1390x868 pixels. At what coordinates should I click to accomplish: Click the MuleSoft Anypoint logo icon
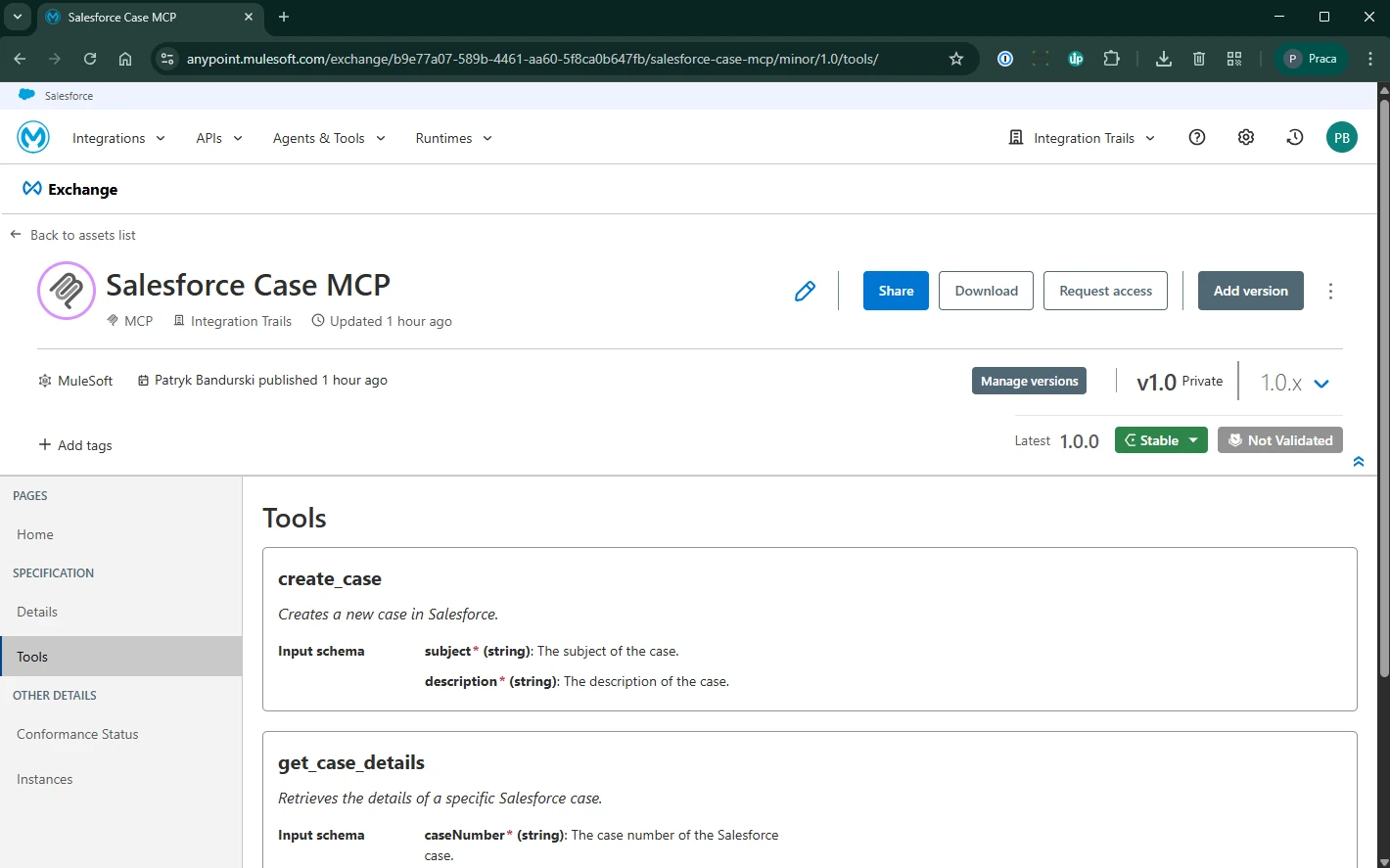coord(33,137)
